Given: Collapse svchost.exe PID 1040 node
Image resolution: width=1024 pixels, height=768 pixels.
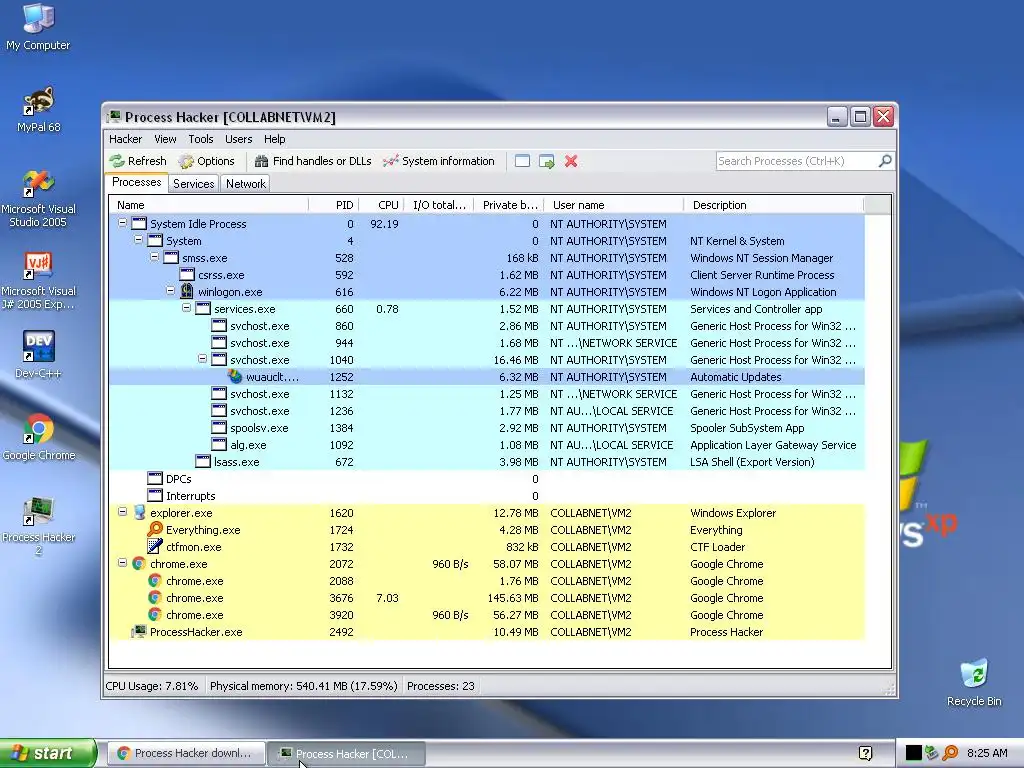Looking at the screenshot, I should (x=202, y=359).
